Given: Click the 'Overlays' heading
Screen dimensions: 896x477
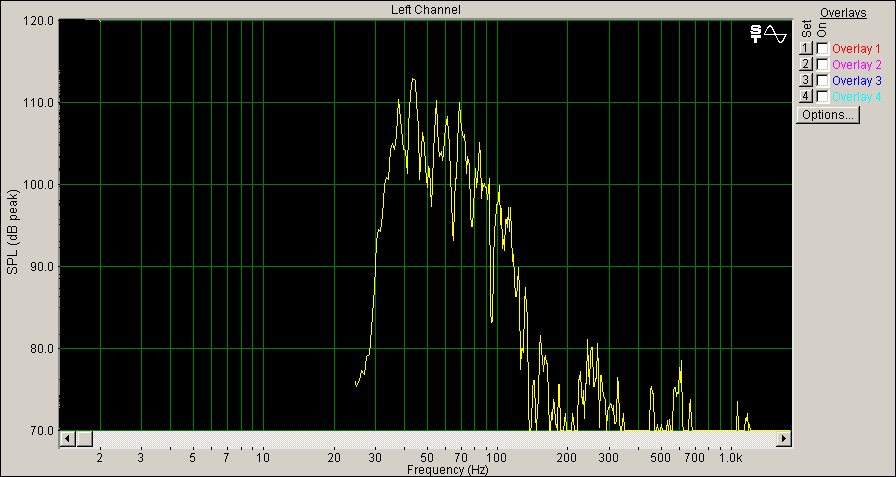Looking at the screenshot, I should pyautogui.click(x=843, y=13).
